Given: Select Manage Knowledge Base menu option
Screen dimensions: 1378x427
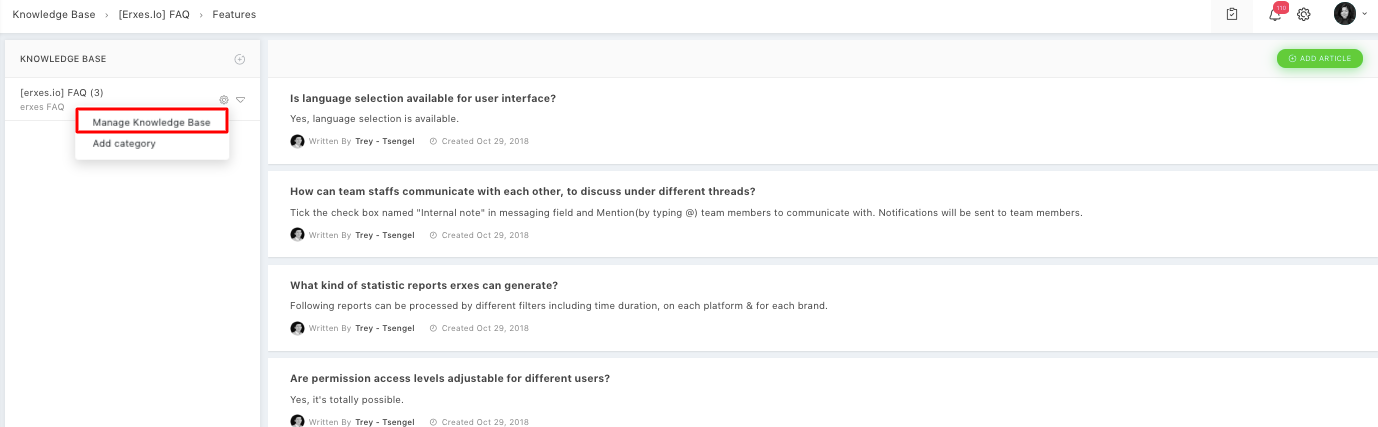Looking at the screenshot, I should tap(151, 122).
